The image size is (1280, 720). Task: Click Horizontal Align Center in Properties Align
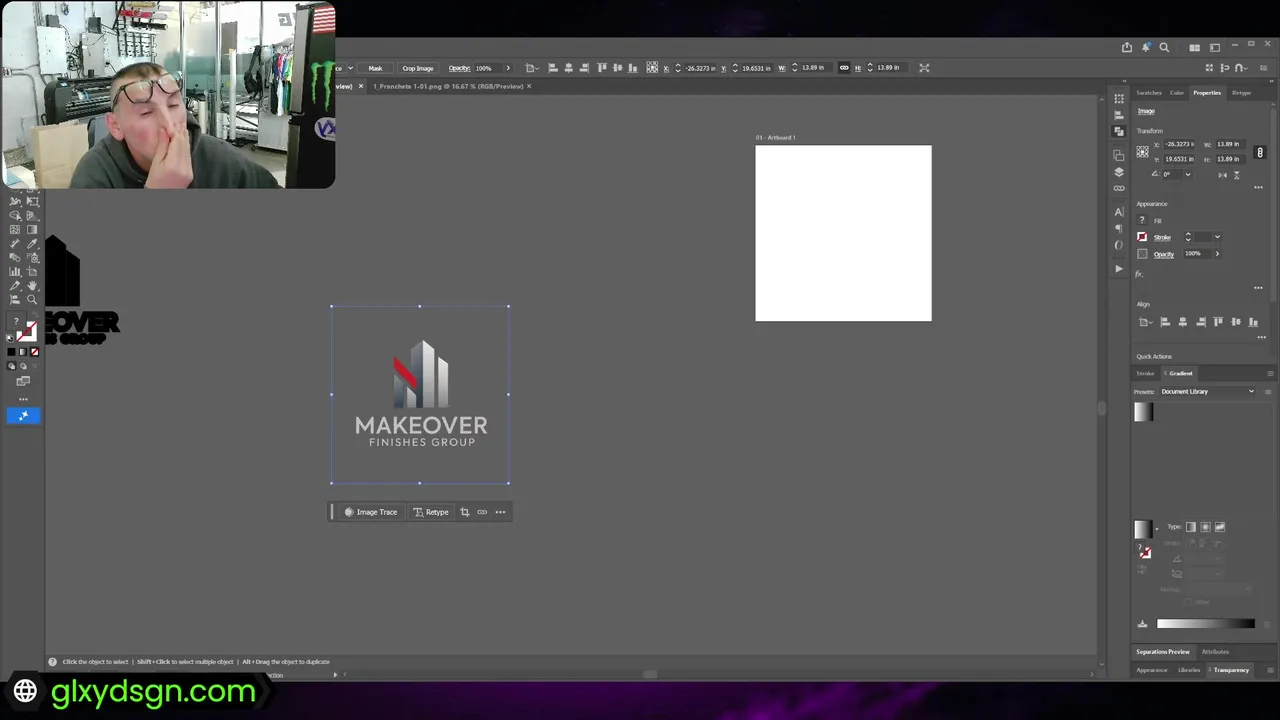(x=1183, y=322)
